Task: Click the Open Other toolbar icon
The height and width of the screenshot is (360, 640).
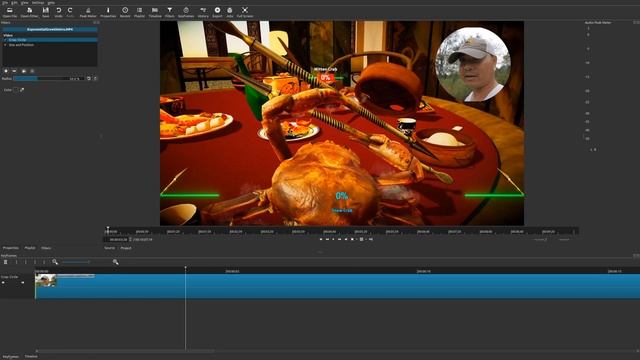Action: [29, 12]
